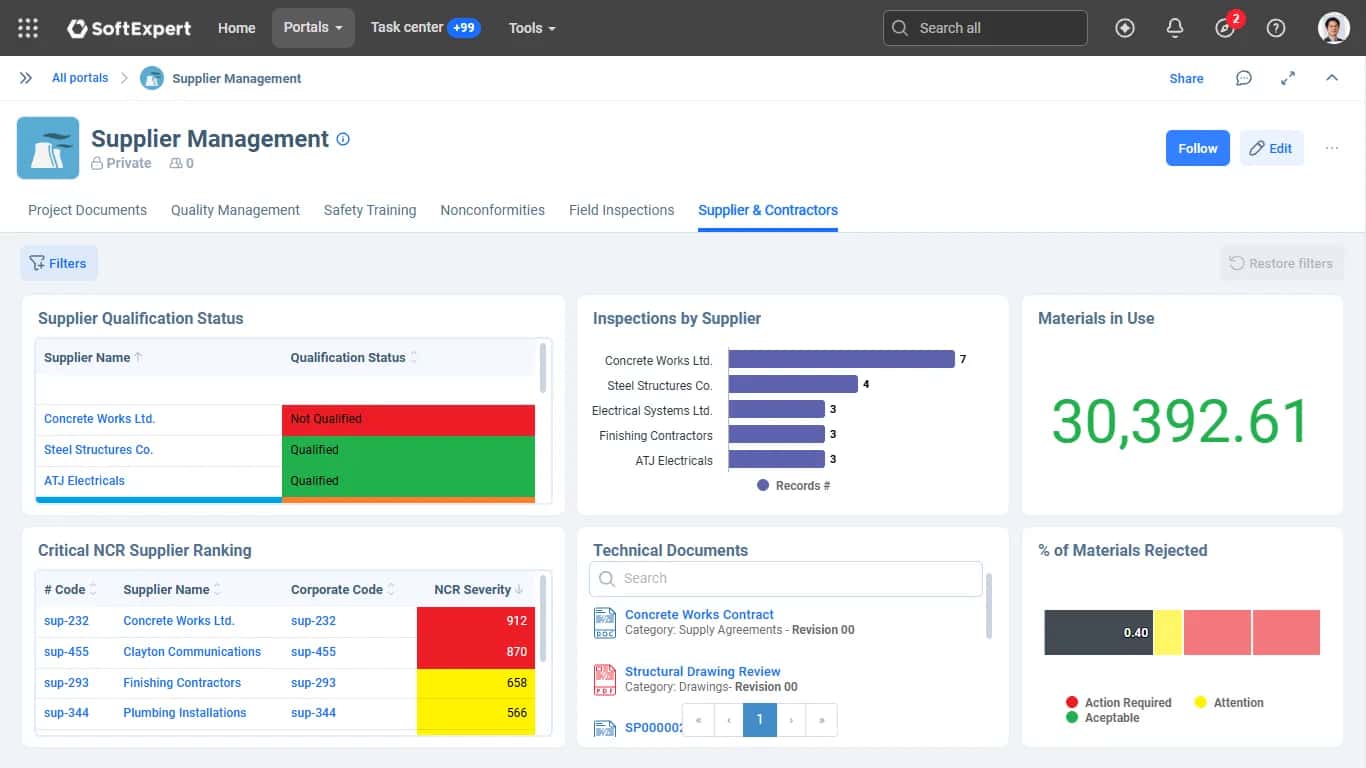This screenshot has height=768, width=1366.
Task: Toggle the Aceptable legend item
Action: 1102,718
